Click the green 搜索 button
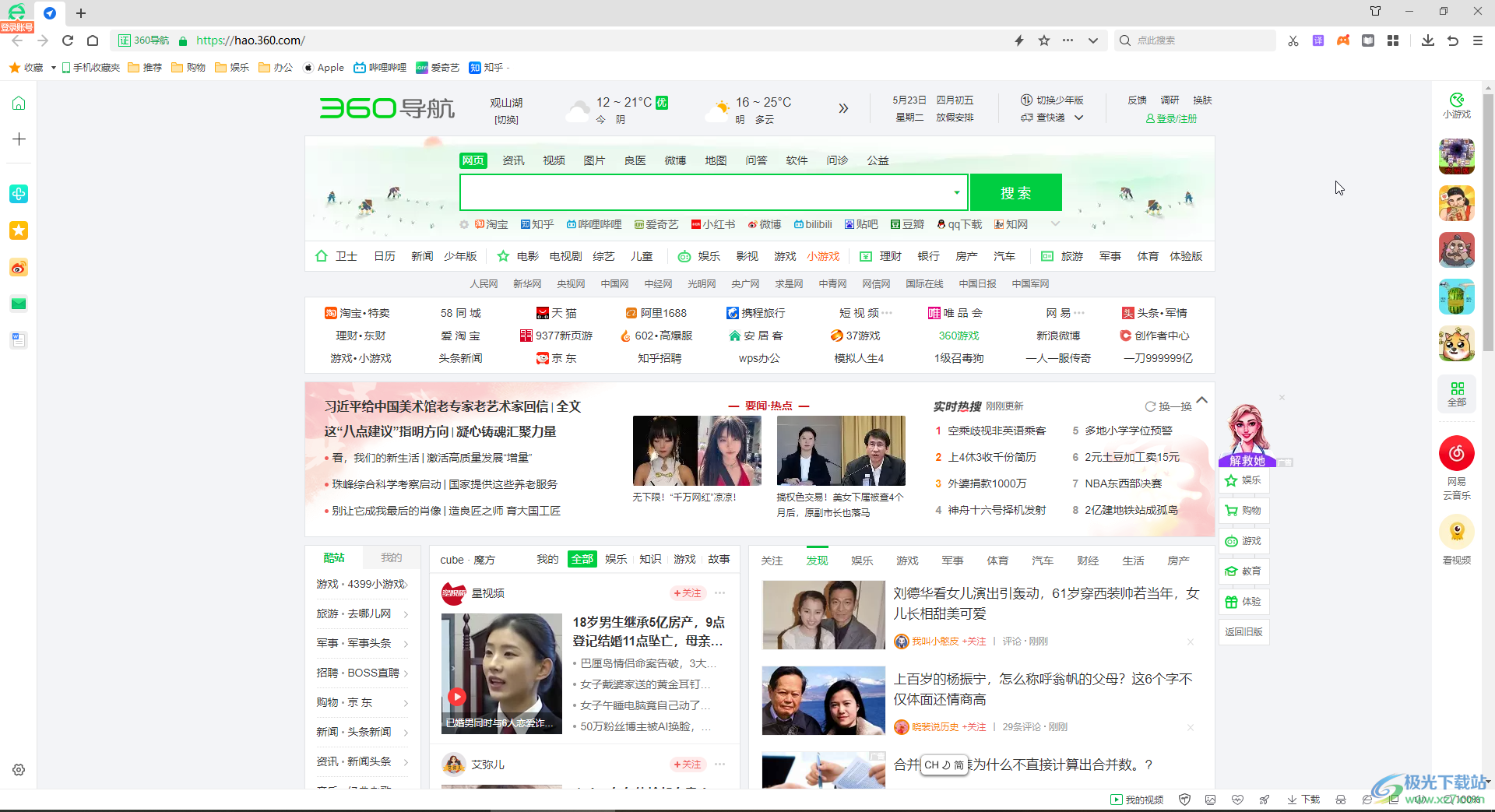The width and height of the screenshot is (1495, 812). pos(1016,192)
